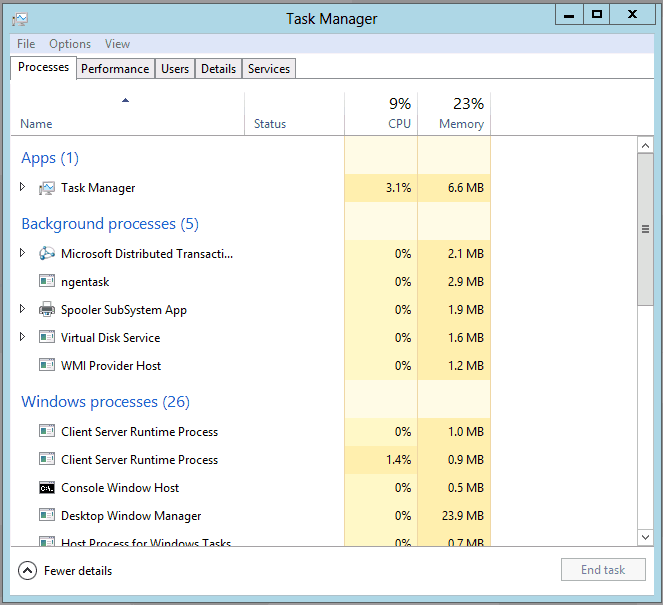Click the Microsoft Distributed Transaction icon

tap(47, 254)
